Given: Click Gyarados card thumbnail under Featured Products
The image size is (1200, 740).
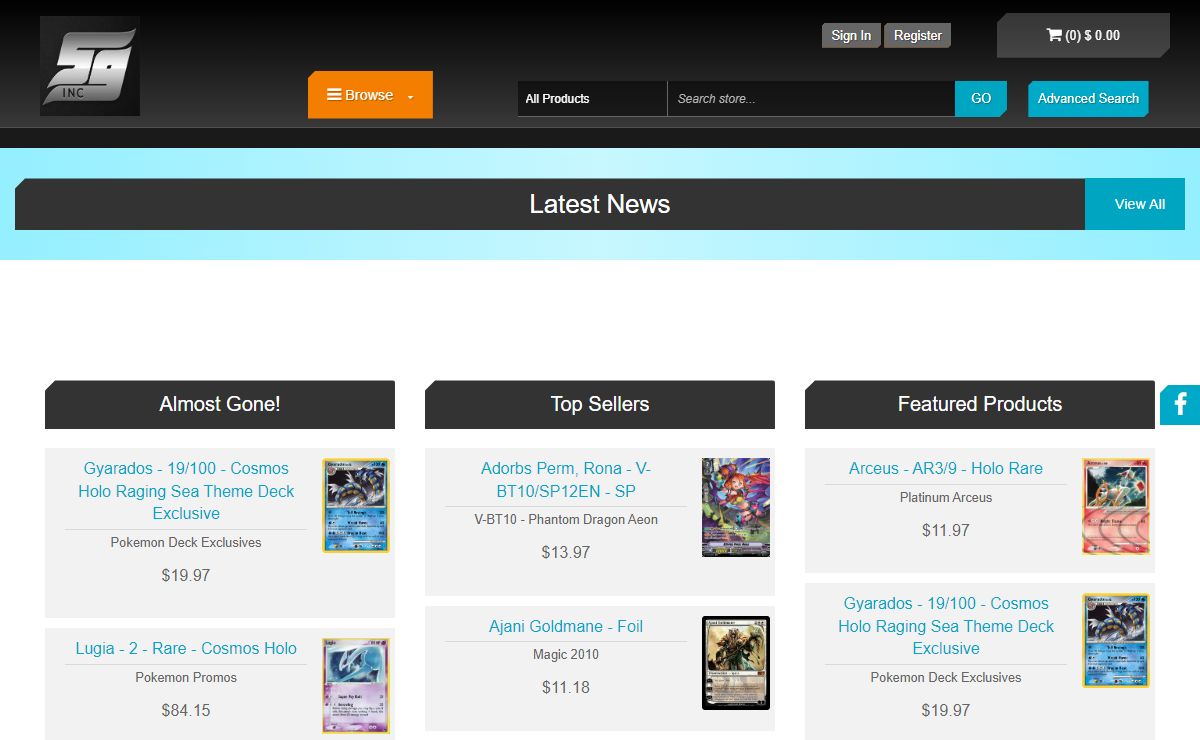Looking at the screenshot, I should (x=1116, y=641).
